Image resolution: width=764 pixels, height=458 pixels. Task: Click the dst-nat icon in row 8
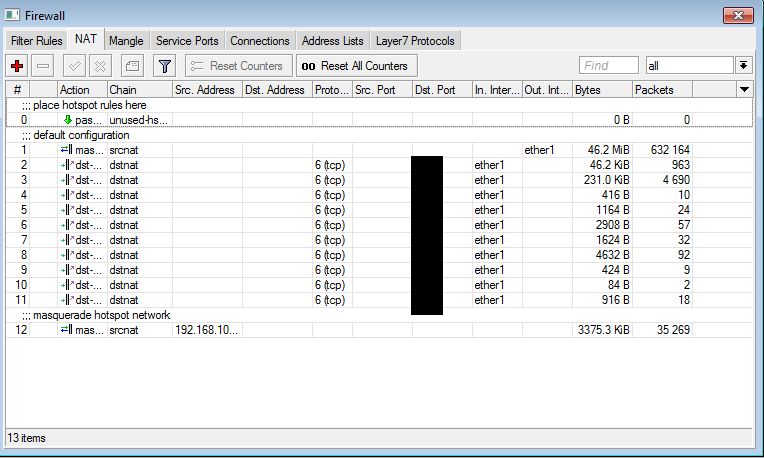coord(67,255)
